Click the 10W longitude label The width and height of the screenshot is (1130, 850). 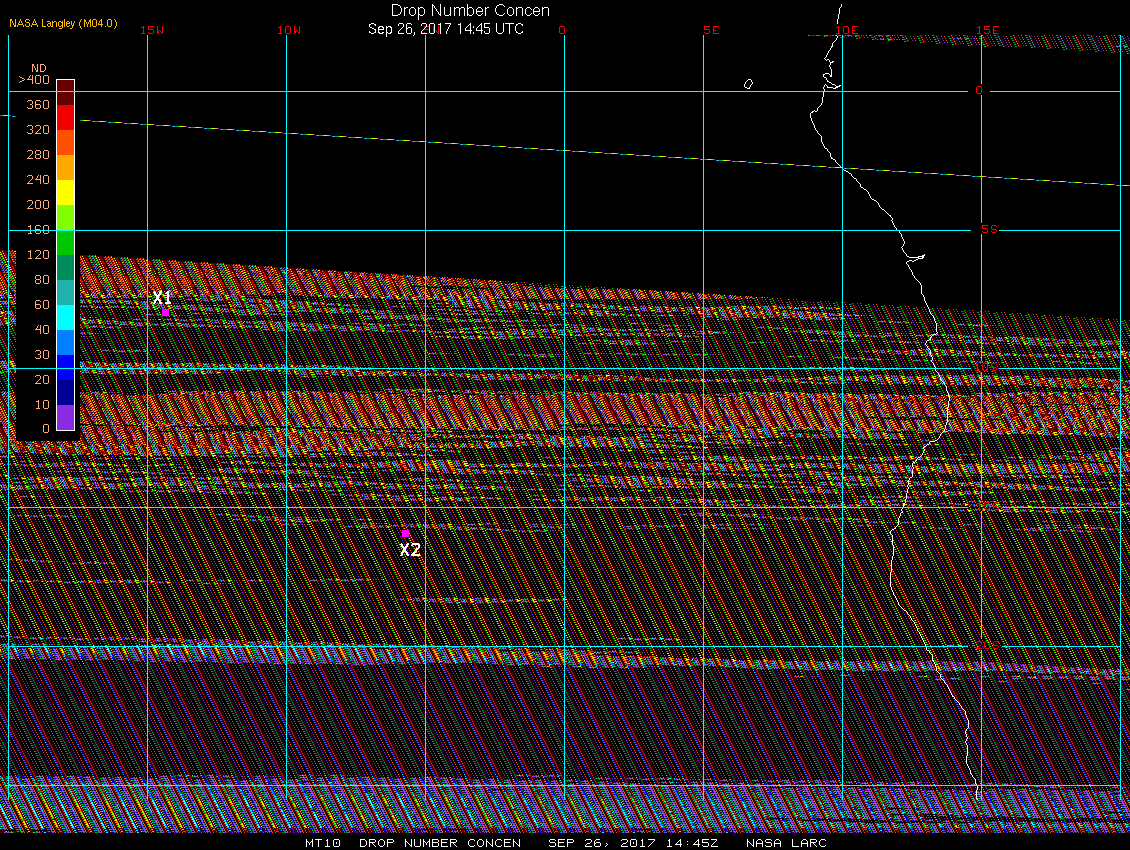click(289, 30)
